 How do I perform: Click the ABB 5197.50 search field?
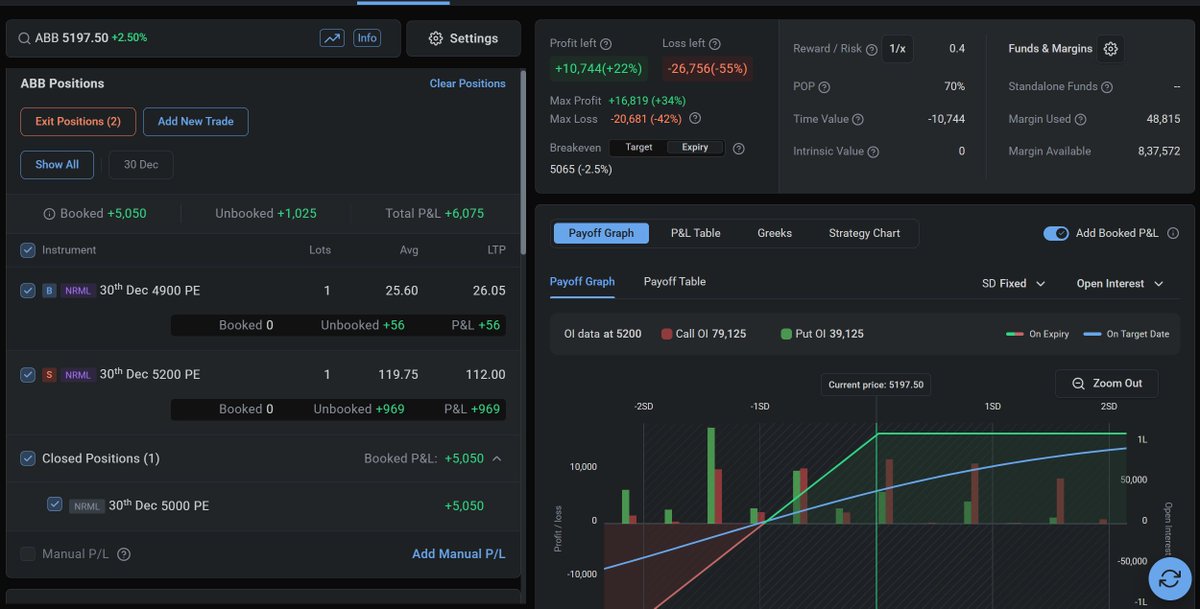(x=203, y=38)
